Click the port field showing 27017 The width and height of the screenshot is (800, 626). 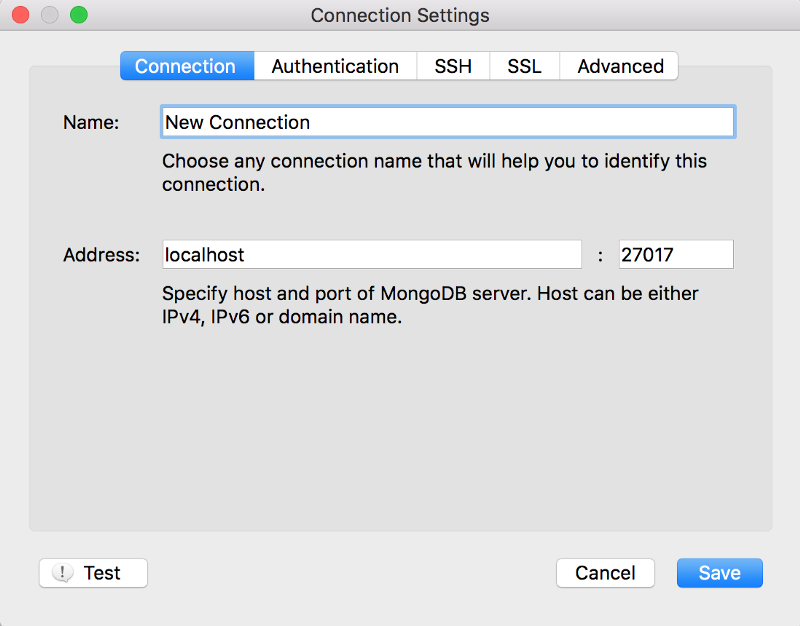[x=676, y=254]
